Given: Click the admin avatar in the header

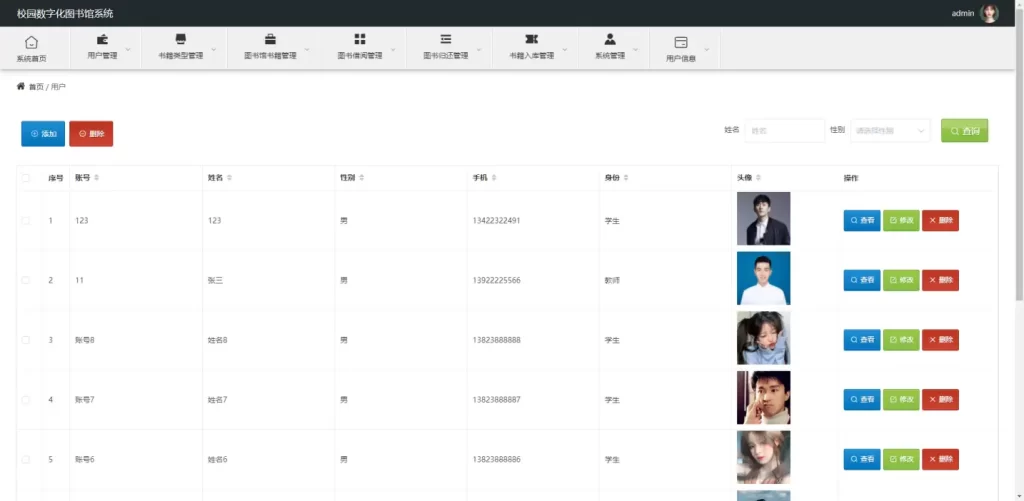Looking at the screenshot, I should pos(989,13).
